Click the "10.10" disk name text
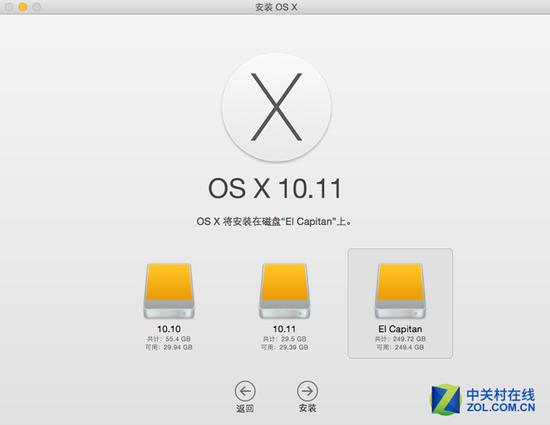550x425 pixels. coord(169,329)
